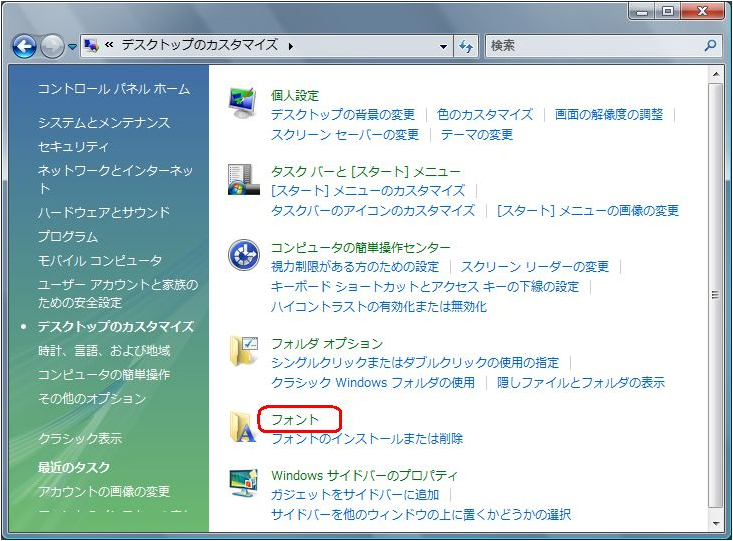Select モバイル コンピュータ in sidebar
Screen dimensions: 733x541
coord(100,260)
